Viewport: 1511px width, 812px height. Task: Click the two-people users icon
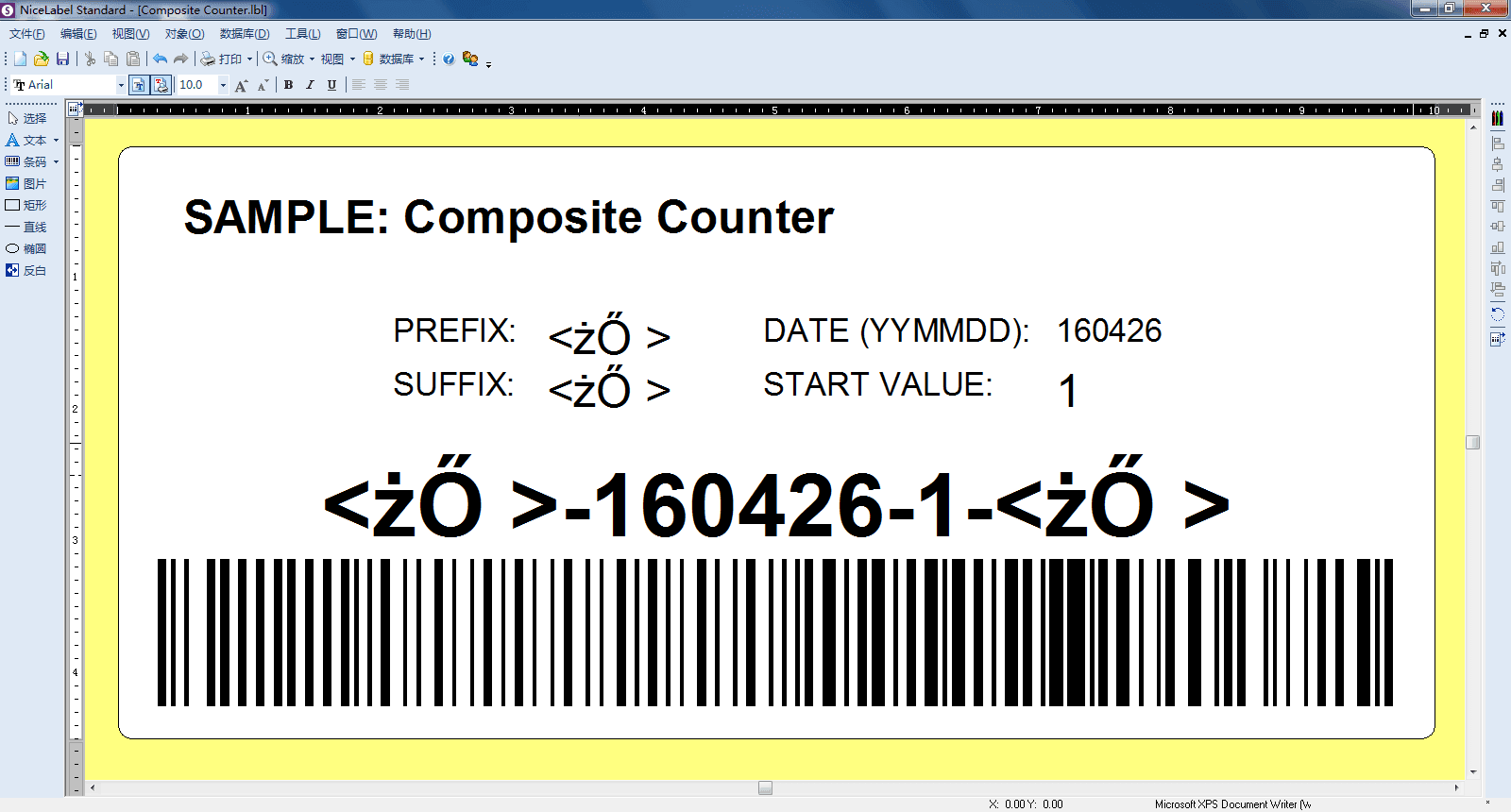(x=470, y=59)
